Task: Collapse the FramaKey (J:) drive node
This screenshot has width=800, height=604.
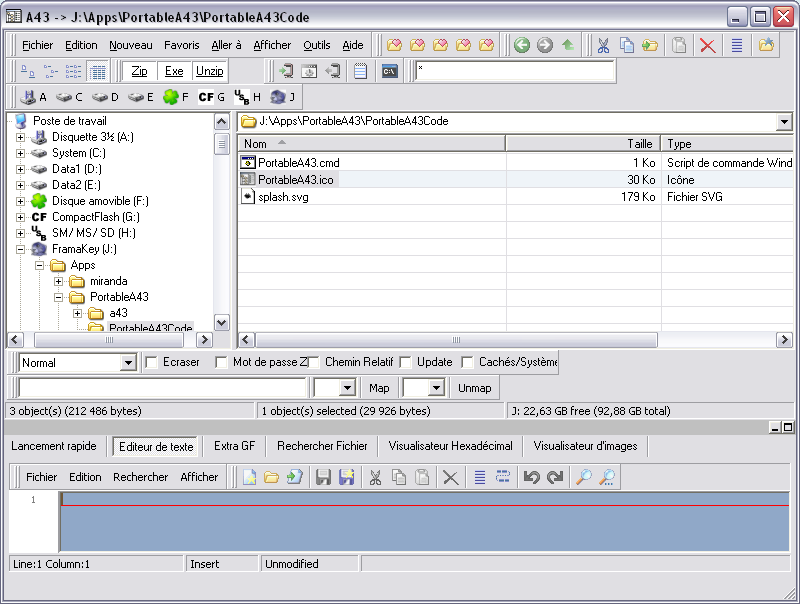Action: 20,249
